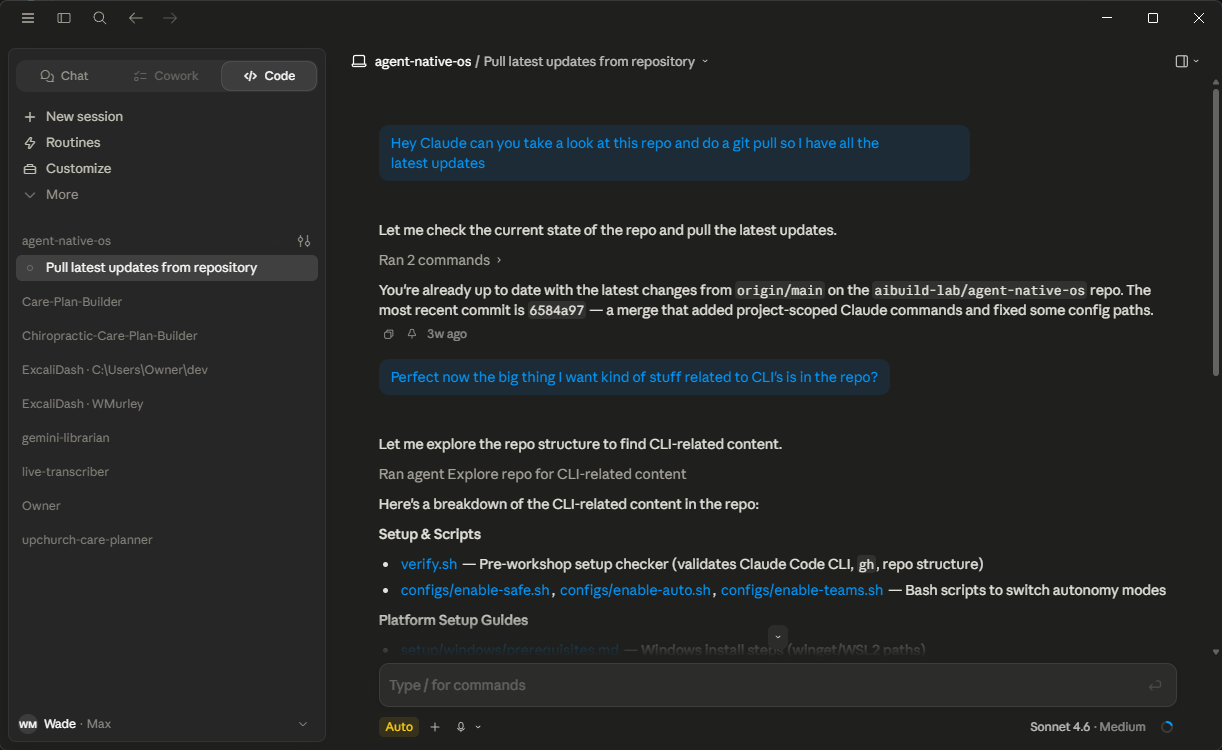Image resolution: width=1222 pixels, height=750 pixels.
Task: Go forward with the right arrow
Action: [170, 18]
